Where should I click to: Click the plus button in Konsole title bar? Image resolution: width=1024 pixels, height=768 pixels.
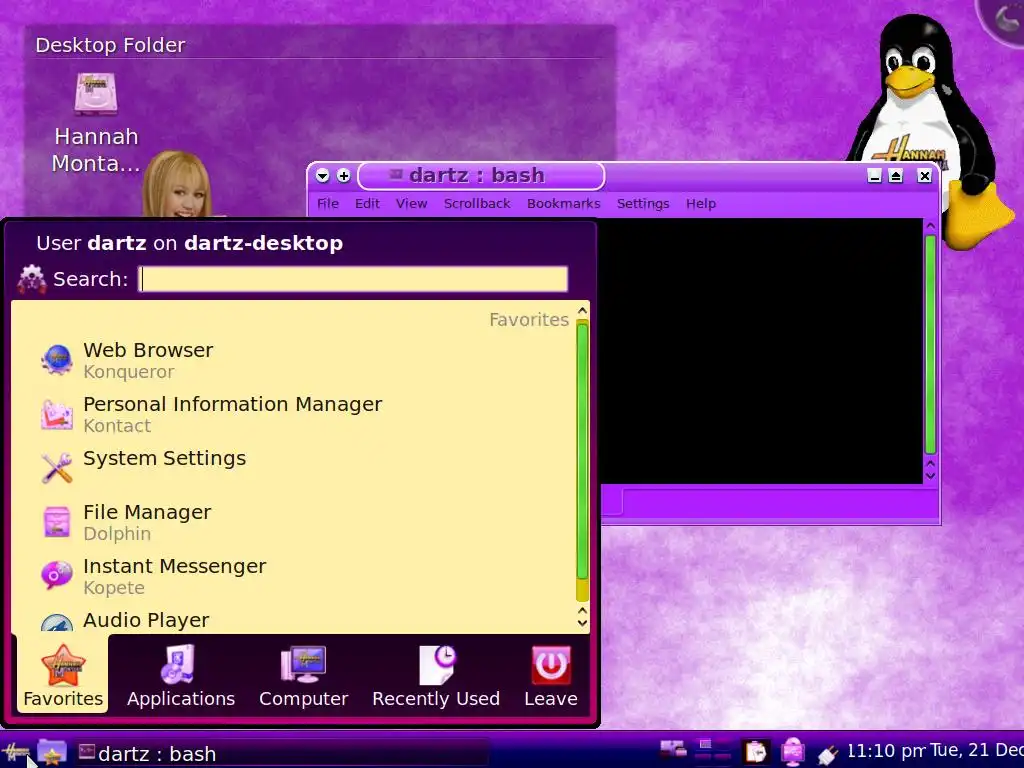(x=344, y=176)
